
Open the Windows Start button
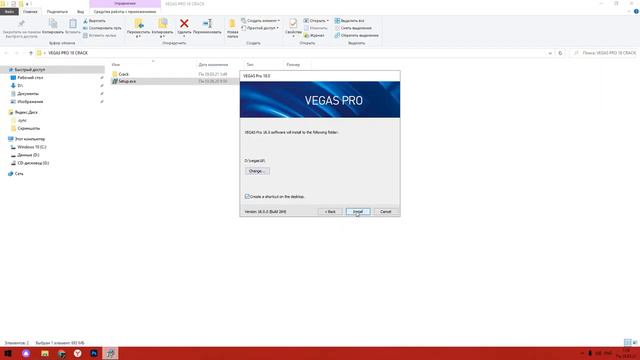click(8, 353)
